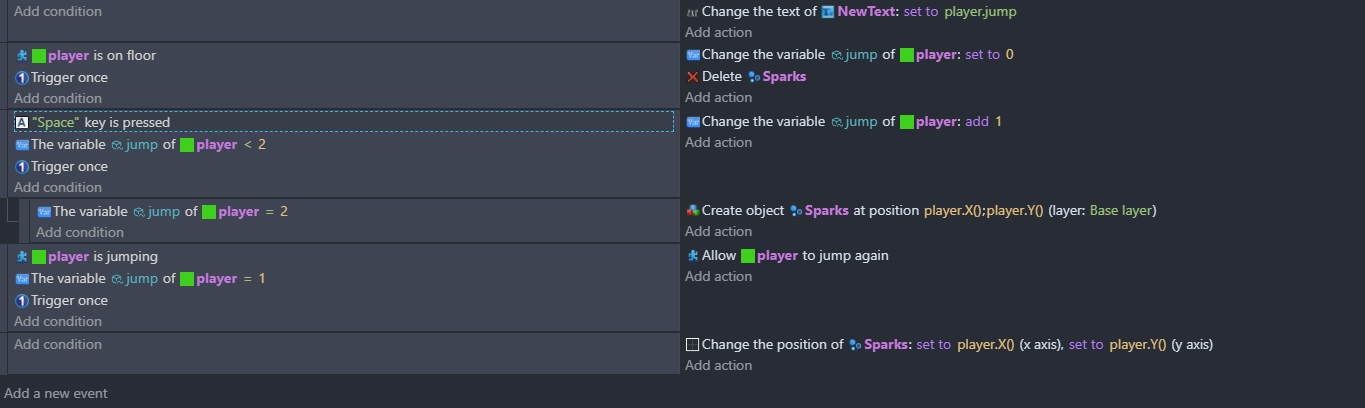1365x408 pixels.
Task: Click the text icon beside Change the text of NewText
Action: coord(692,12)
